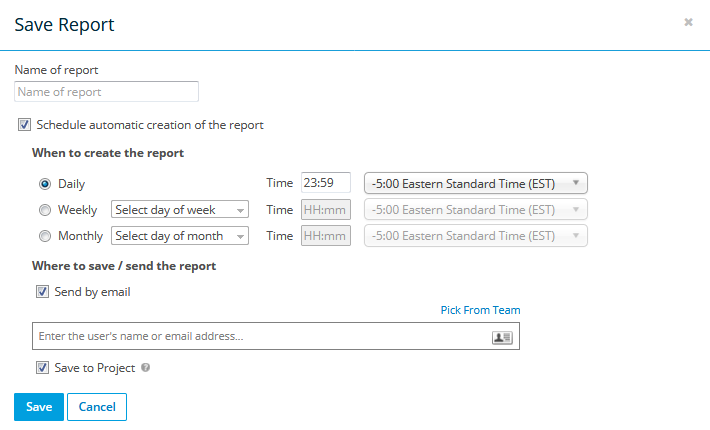
Task: Uncheck the Send by email checkbox
Action: tap(42, 293)
